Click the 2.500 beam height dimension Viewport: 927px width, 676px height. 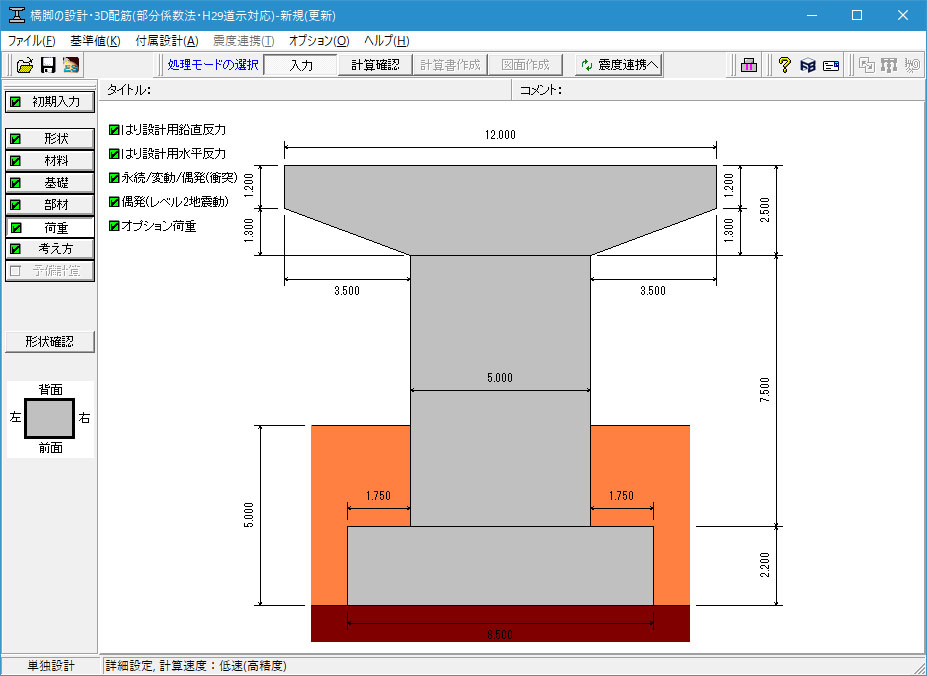(765, 210)
